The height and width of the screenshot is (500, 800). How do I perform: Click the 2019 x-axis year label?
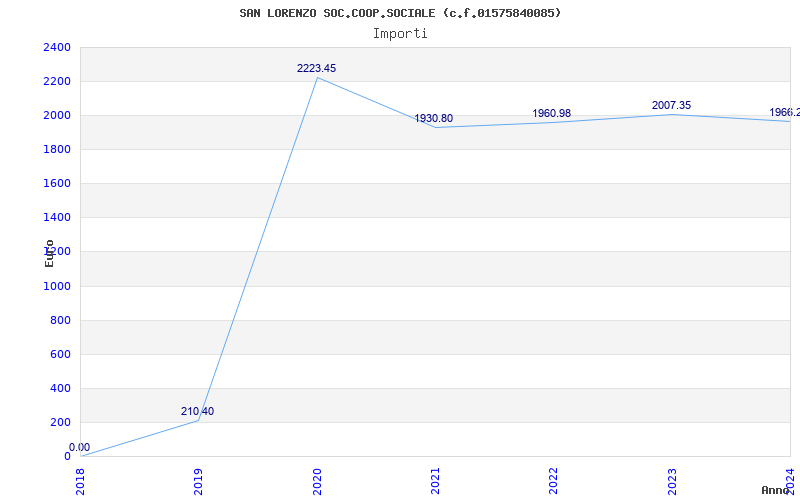tap(198, 482)
